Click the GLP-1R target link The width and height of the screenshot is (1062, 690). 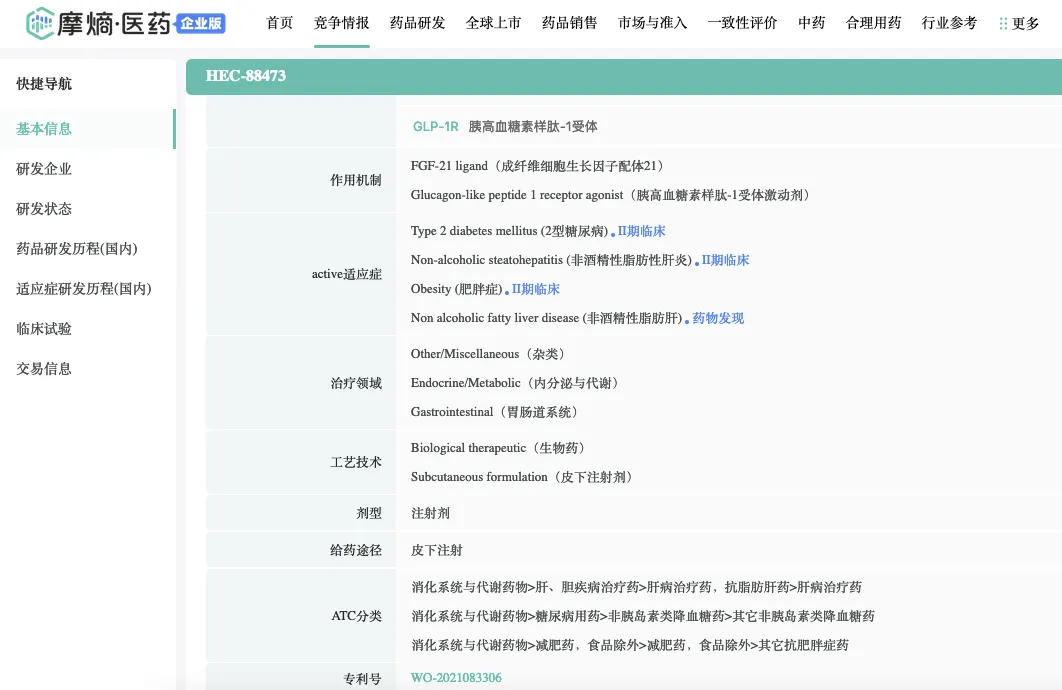[435, 127]
